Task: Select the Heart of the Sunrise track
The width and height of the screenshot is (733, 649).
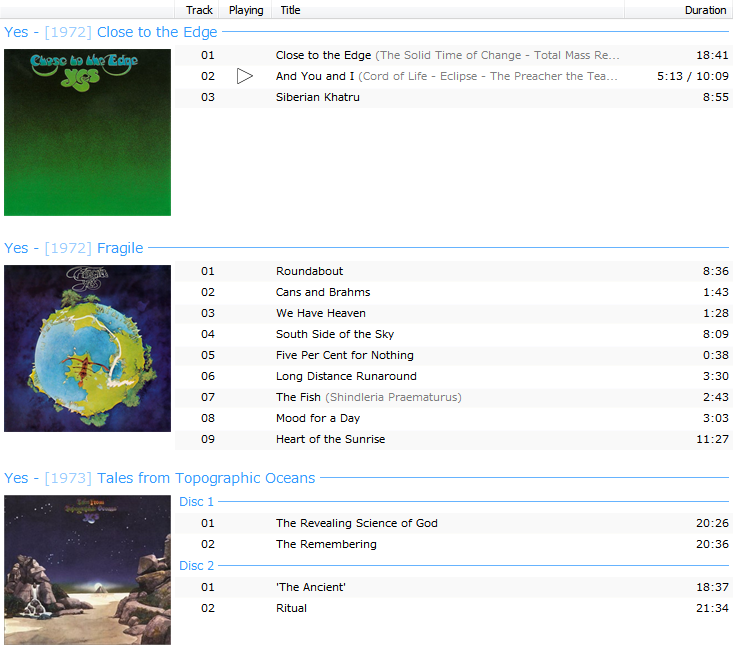Action: 454,439
